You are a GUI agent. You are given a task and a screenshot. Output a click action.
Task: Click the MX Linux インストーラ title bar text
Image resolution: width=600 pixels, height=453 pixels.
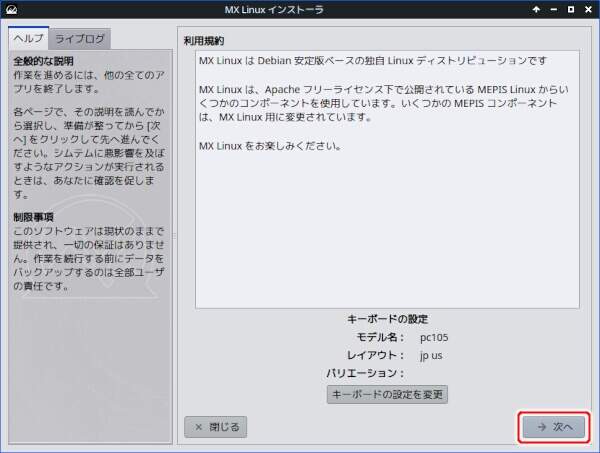coord(299,9)
